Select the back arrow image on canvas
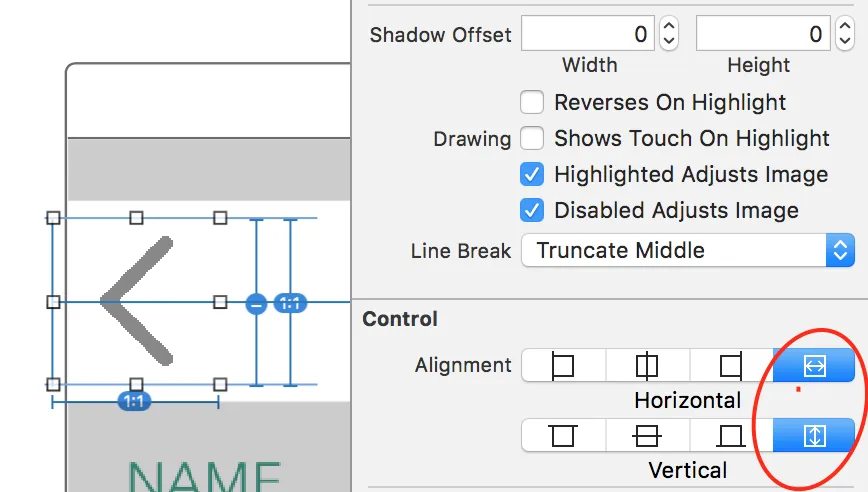This screenshot has width=868, height=492. (x=137, y=300)
